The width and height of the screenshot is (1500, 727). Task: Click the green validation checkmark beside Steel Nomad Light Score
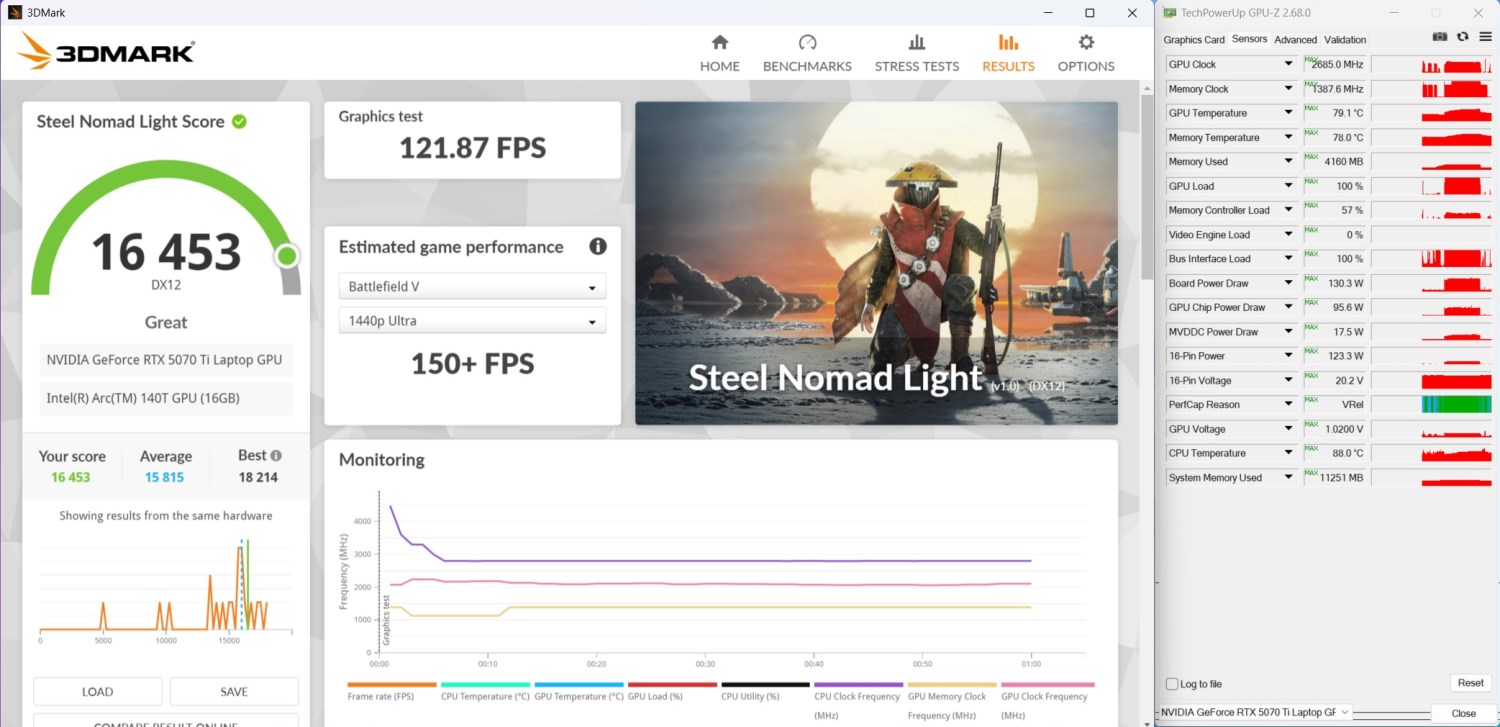(x=239, y=121)
